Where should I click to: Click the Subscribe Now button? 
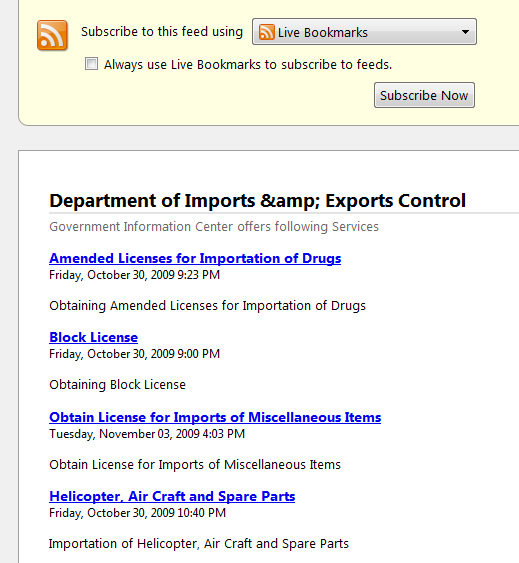coord(424,95)
